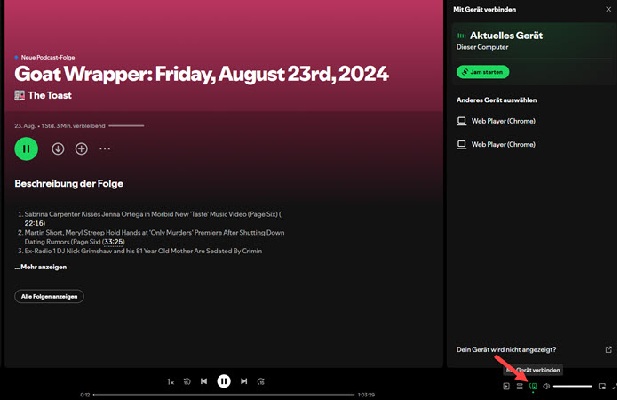Click the Dieser Computer label

click(x=482, y=47)
